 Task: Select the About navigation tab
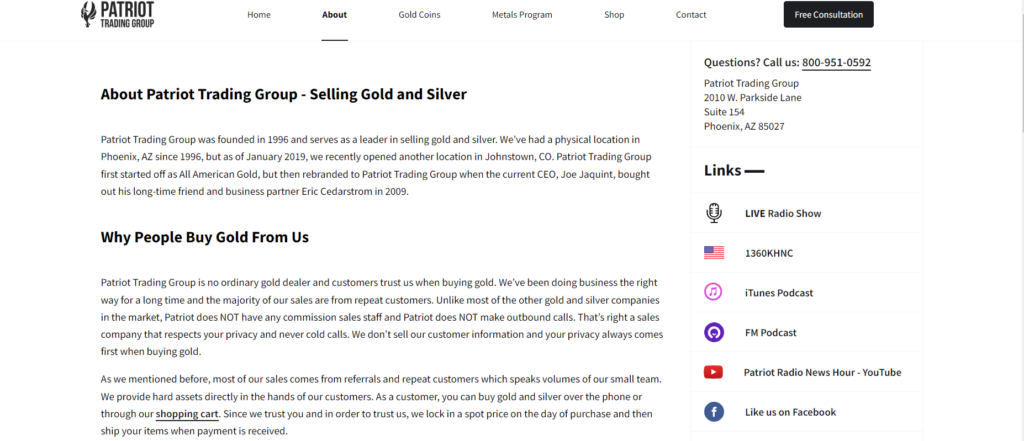click(334, 14)
